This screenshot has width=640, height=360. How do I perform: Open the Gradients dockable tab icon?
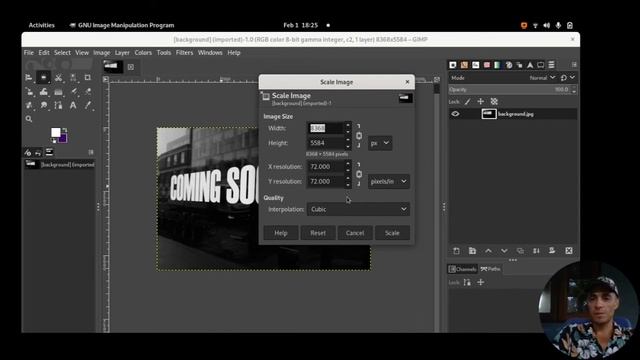click(x=497, y=65)
